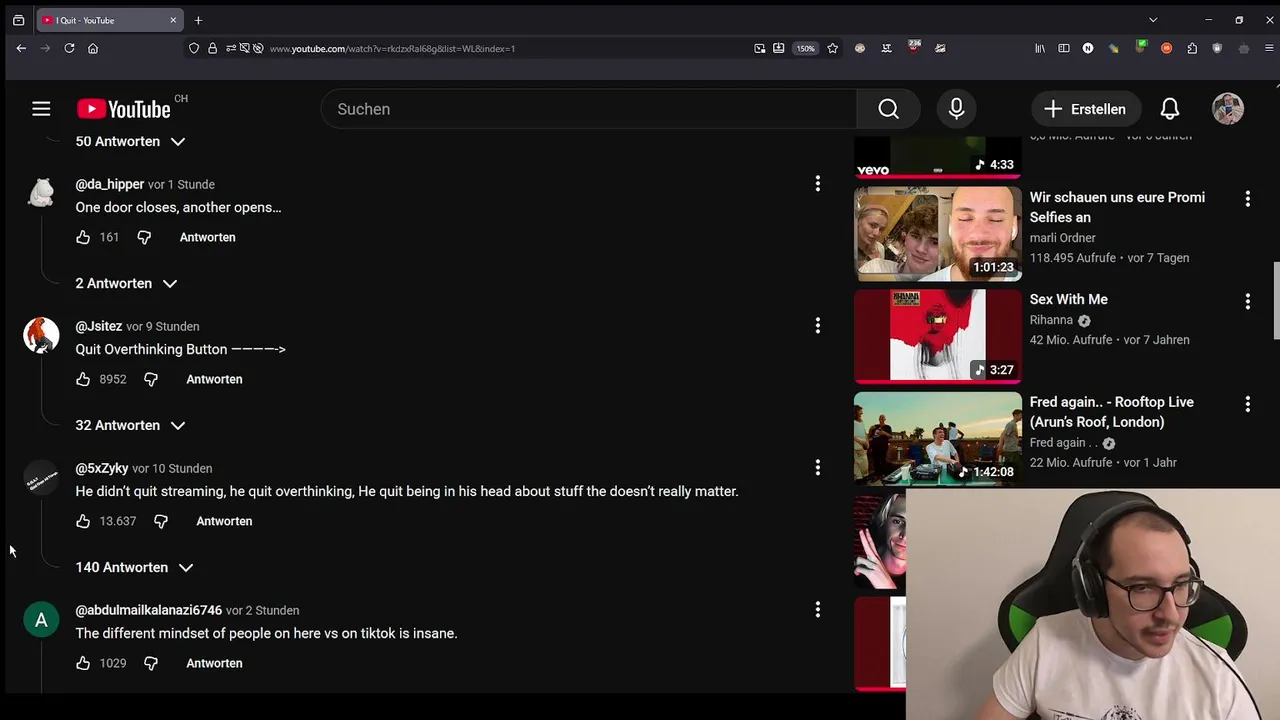Image resolution: width=1280 pixels, height=720 pixels.
Task: Open the options menu for the @abdulmailkalanazi6746 comment
Action: coord(818,610)
